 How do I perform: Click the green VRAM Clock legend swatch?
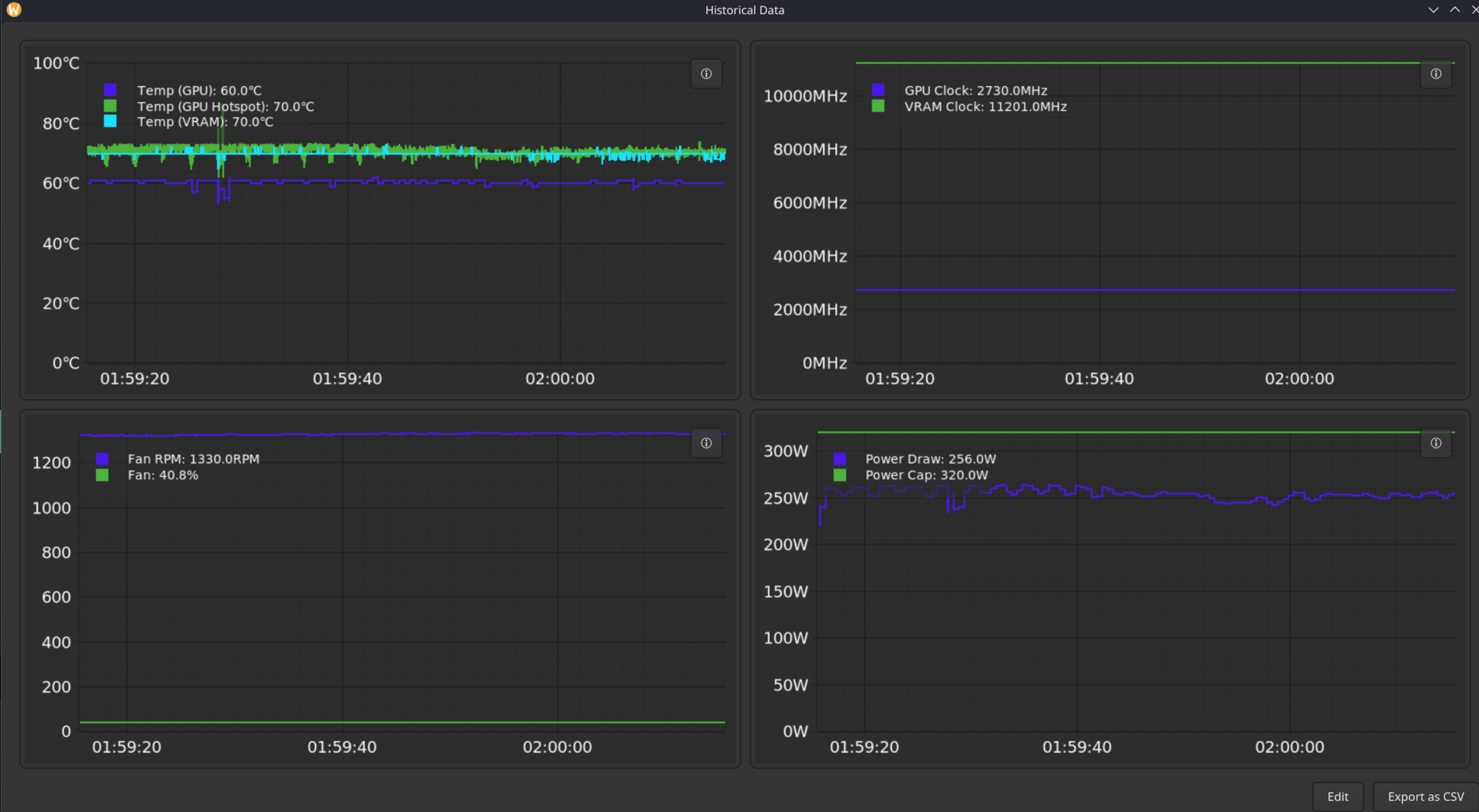click(878, 106)
